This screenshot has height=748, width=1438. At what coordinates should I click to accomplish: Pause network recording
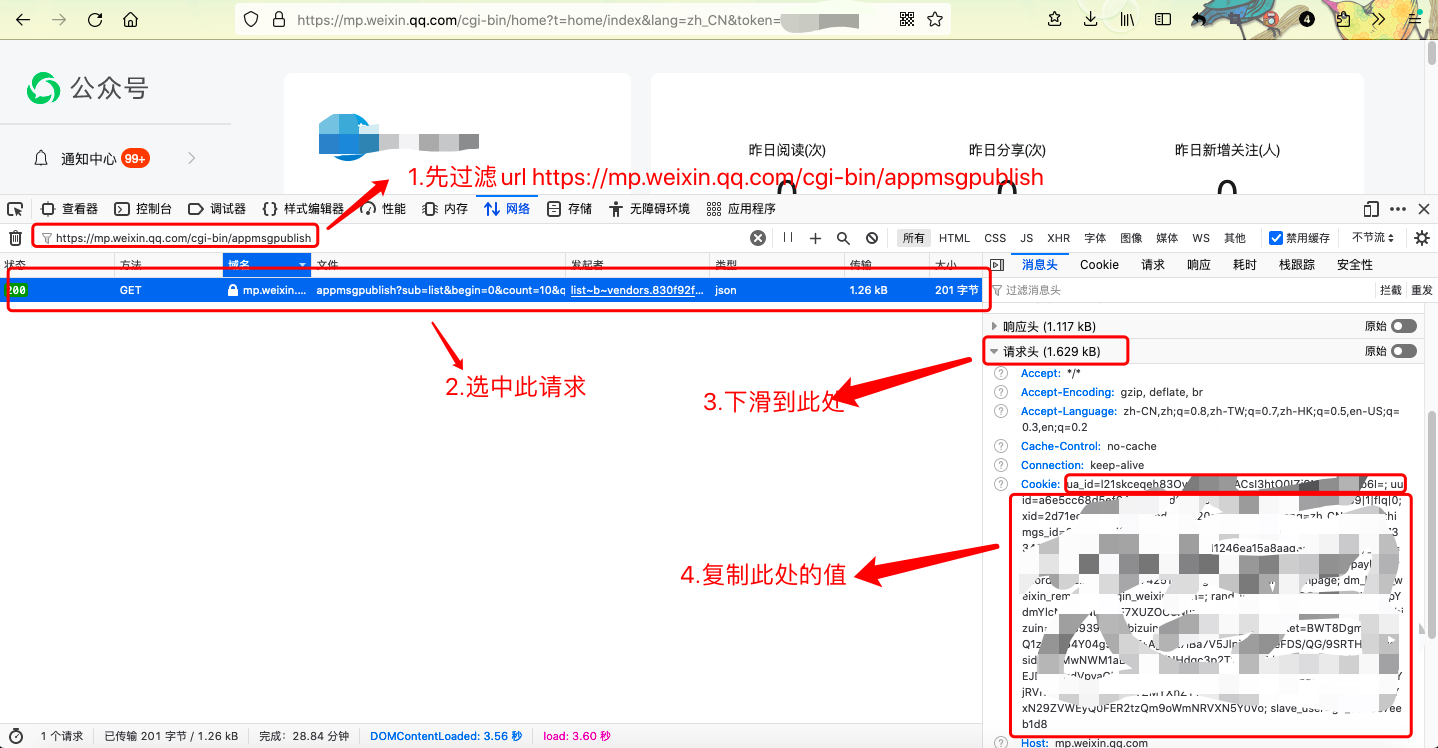tap(788, 238)
